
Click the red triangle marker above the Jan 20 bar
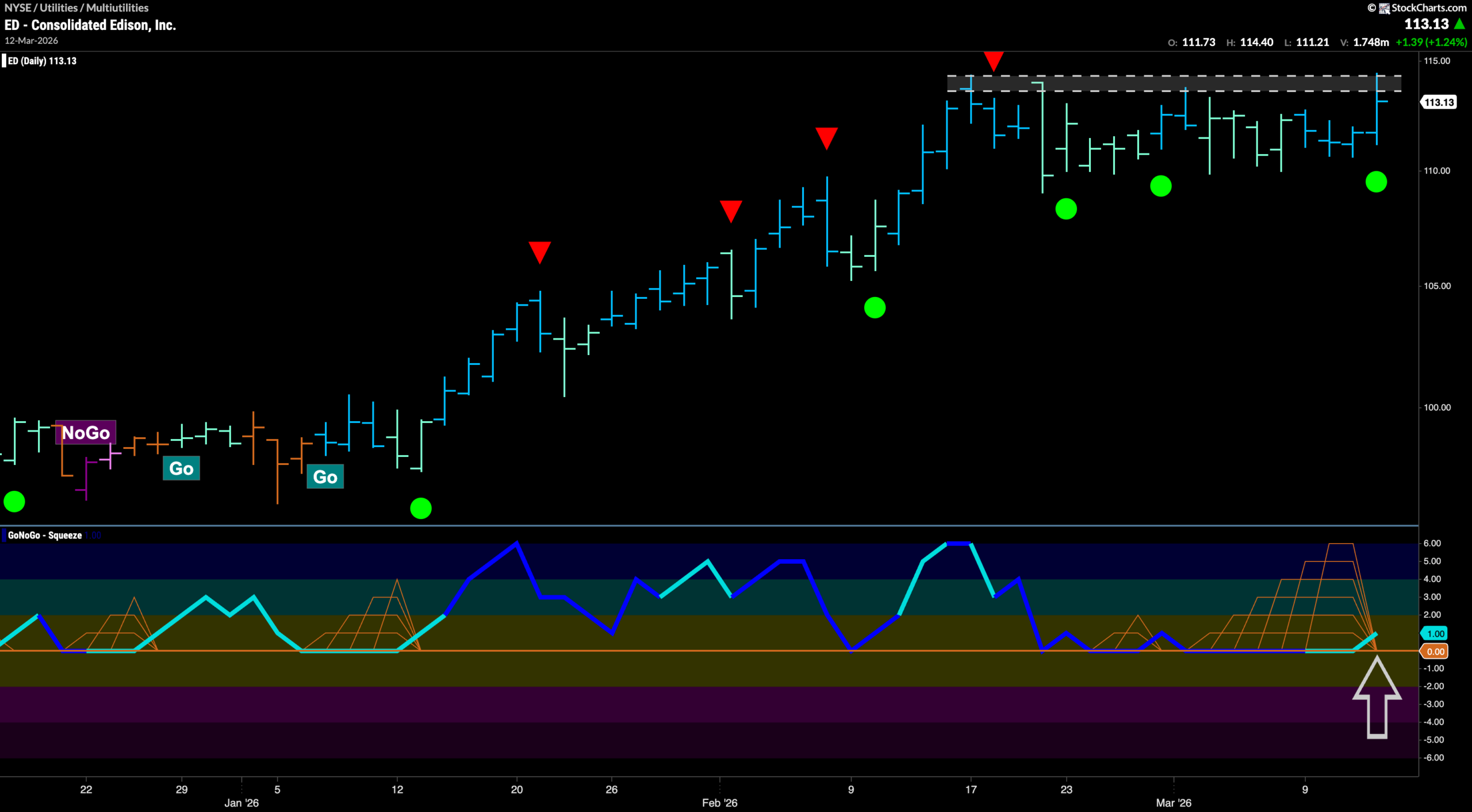point(539,253)
